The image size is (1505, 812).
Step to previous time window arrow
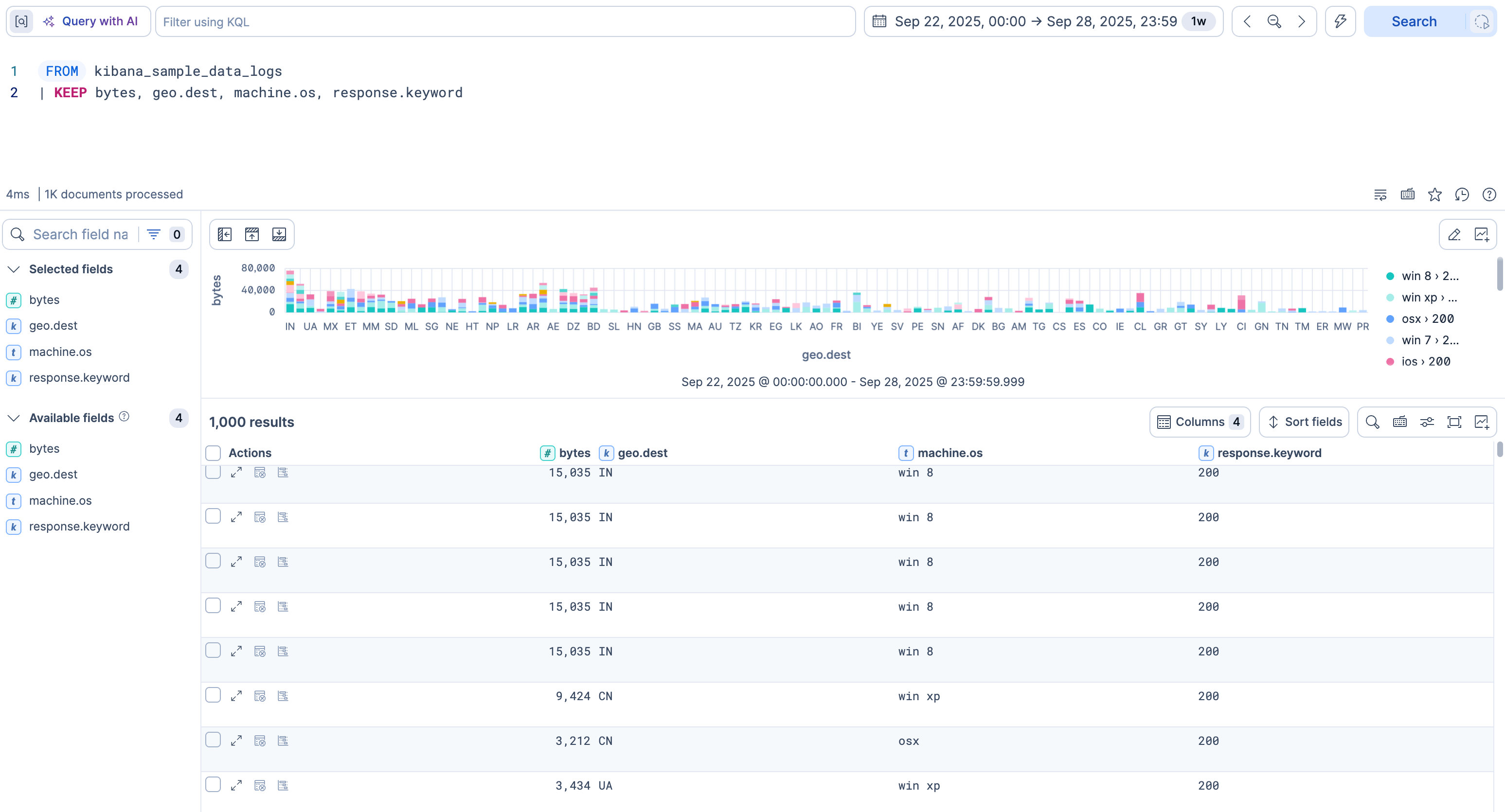click(x=1247, y=21)
